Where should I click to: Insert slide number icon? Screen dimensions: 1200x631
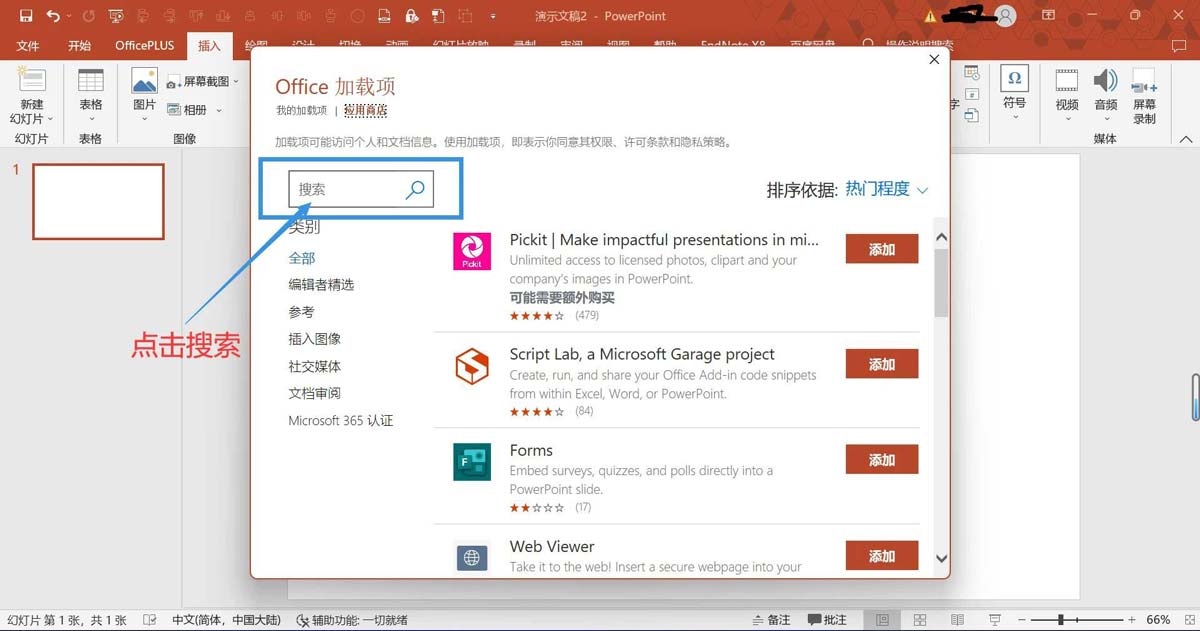[971, 95]
